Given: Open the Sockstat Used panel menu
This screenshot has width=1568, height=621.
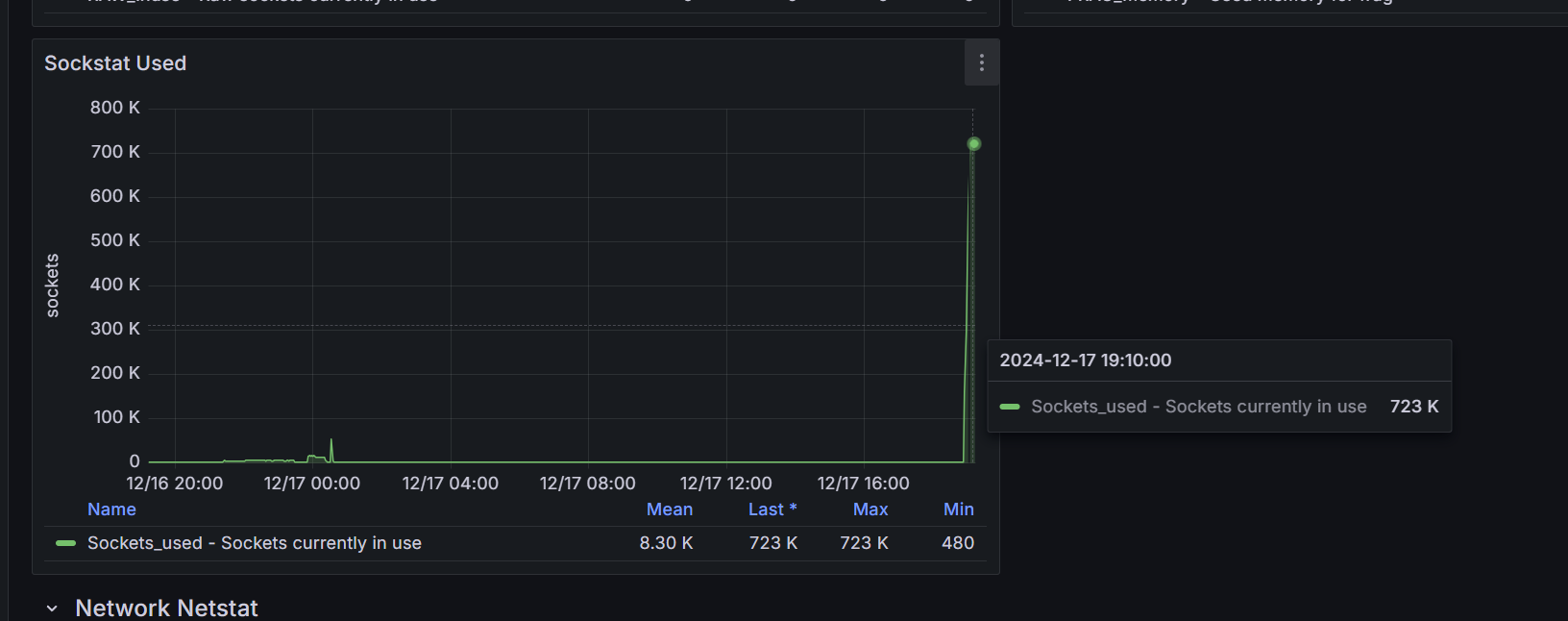Looking at the screenshot, I should pos(981,63).
